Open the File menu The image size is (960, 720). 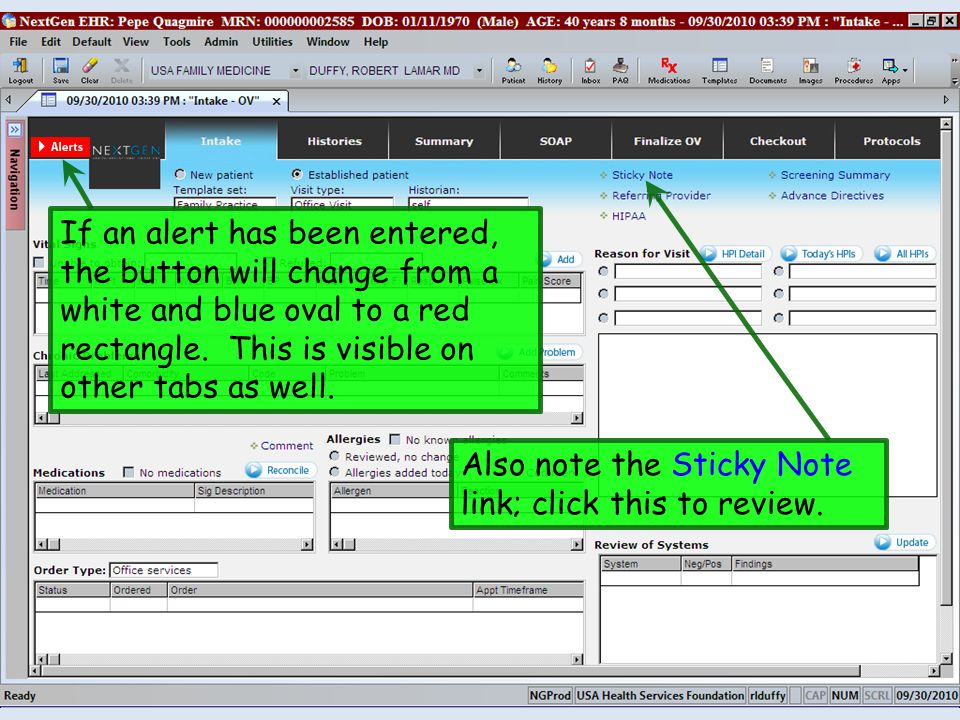click(18, 42)
